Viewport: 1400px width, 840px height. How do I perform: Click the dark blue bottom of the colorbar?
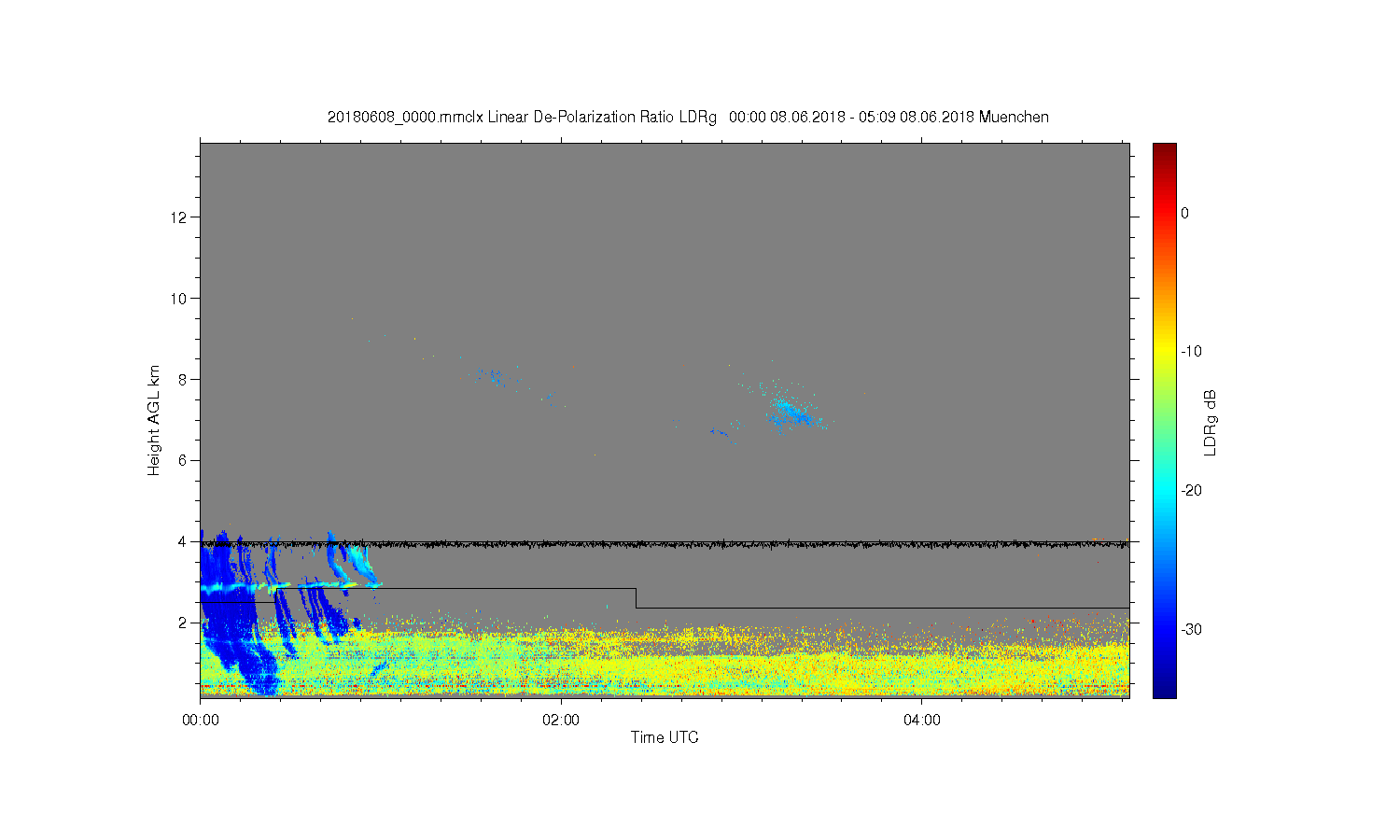click(1165, 689)
